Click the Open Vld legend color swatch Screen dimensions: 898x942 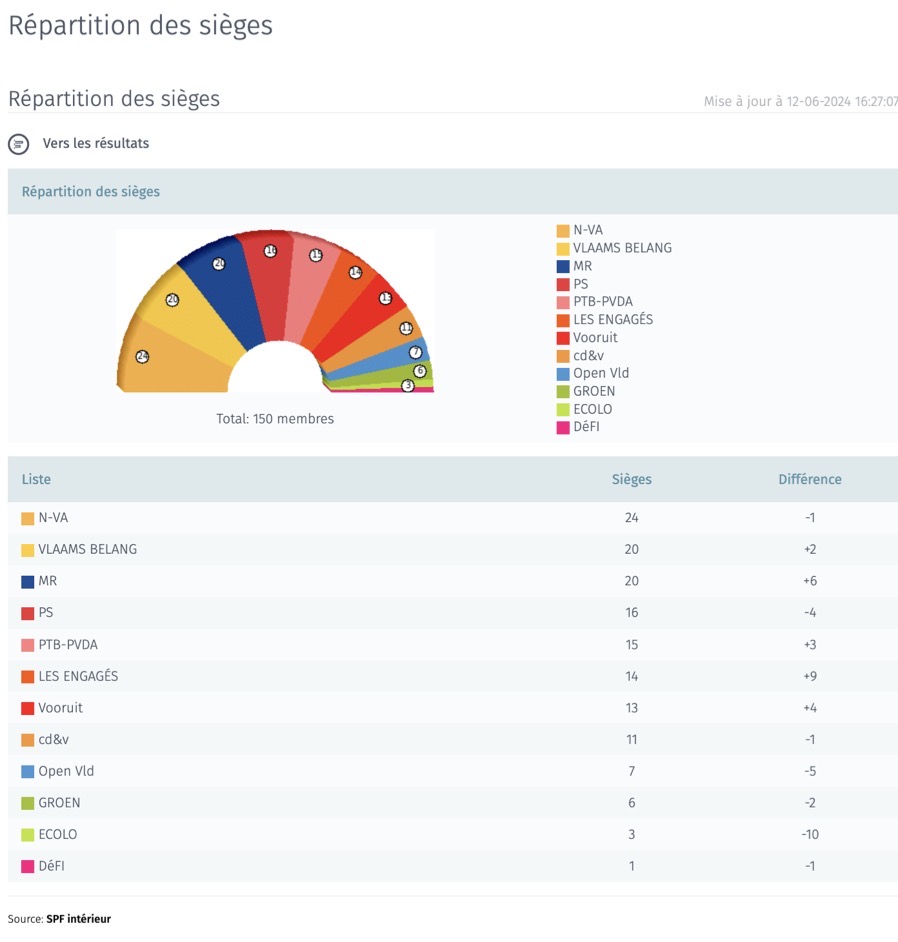(x=563, y=374)
